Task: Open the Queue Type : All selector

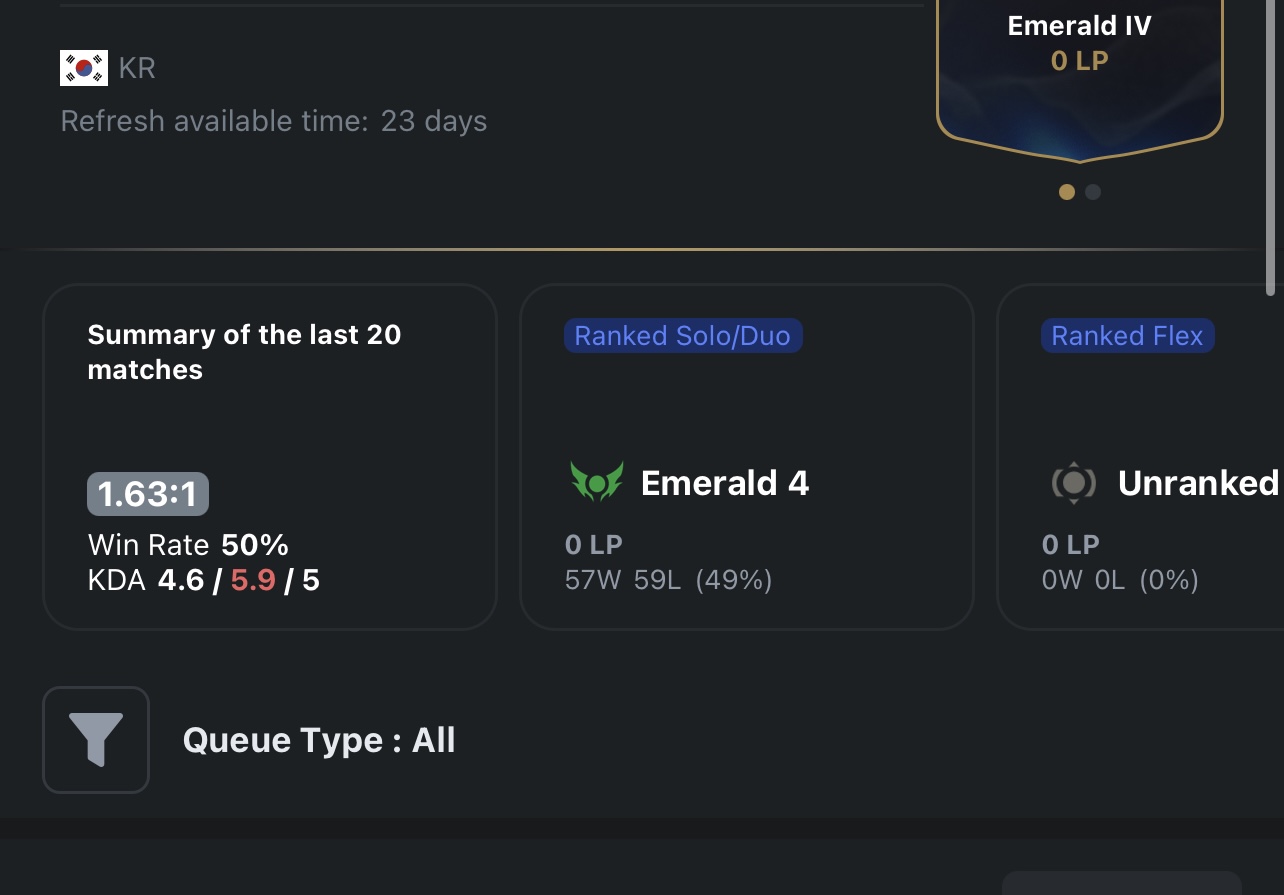Action: 319,740
